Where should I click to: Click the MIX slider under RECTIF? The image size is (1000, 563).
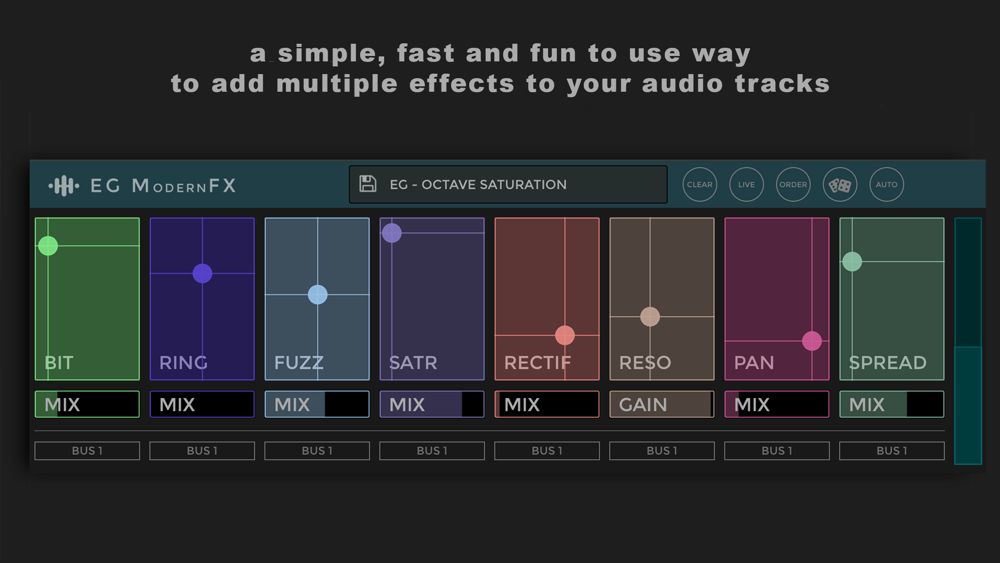click(x=547, y=404)
